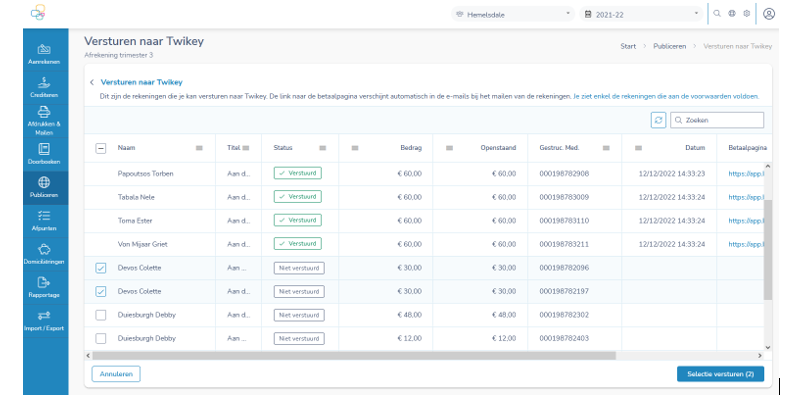Sort by the Naam column header
Screen dimensions: 795x405
point(126,148)
